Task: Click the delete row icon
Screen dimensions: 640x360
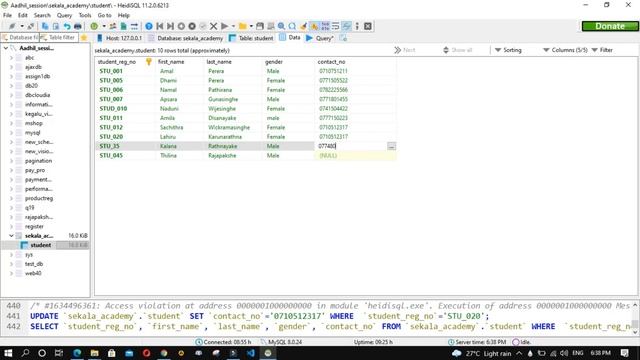Action: pyautogui.click(x=192, y=26)
